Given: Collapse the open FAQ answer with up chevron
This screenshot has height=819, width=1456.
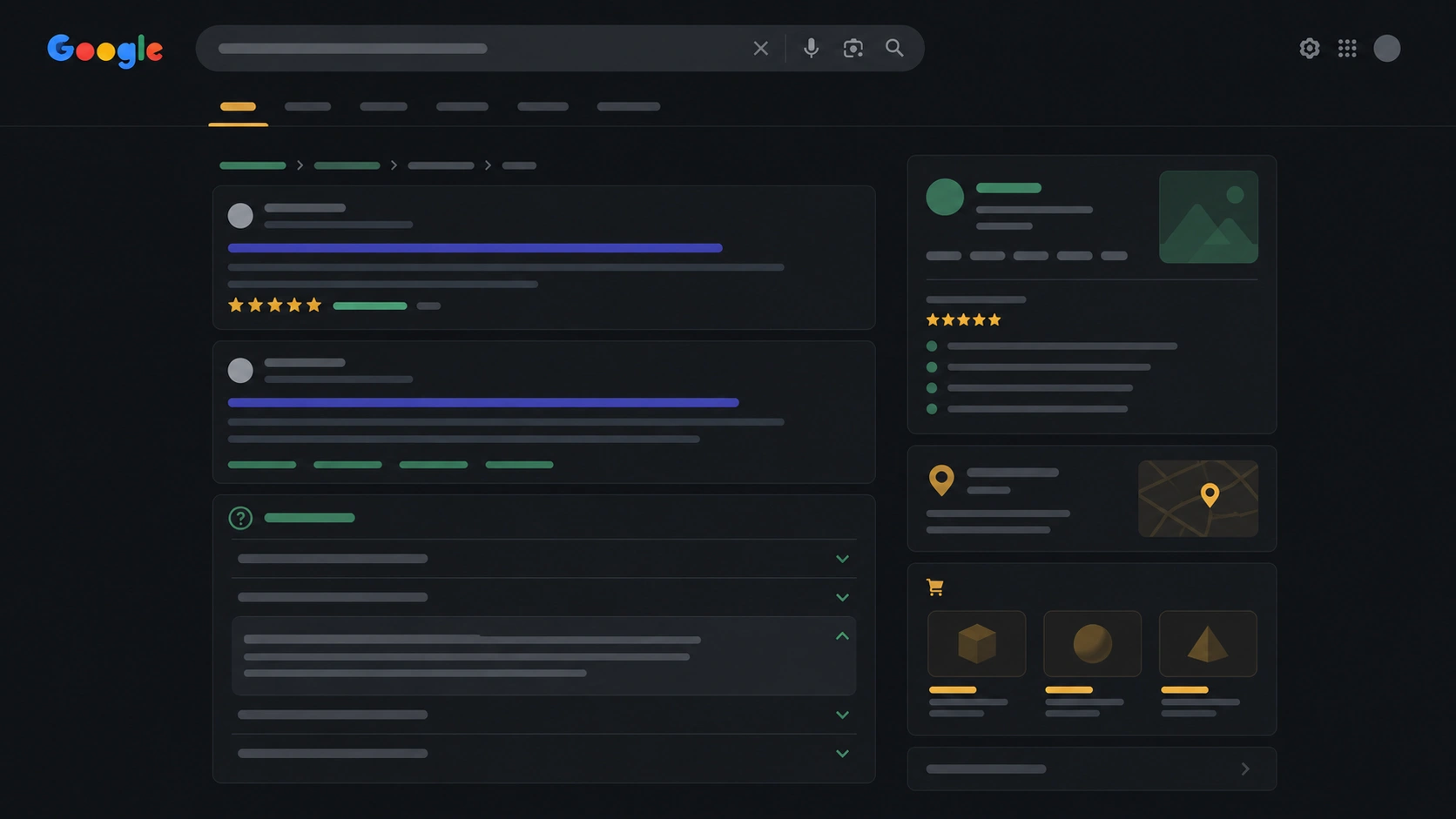Looking at the screenshot, I should [x=842, y=636].
